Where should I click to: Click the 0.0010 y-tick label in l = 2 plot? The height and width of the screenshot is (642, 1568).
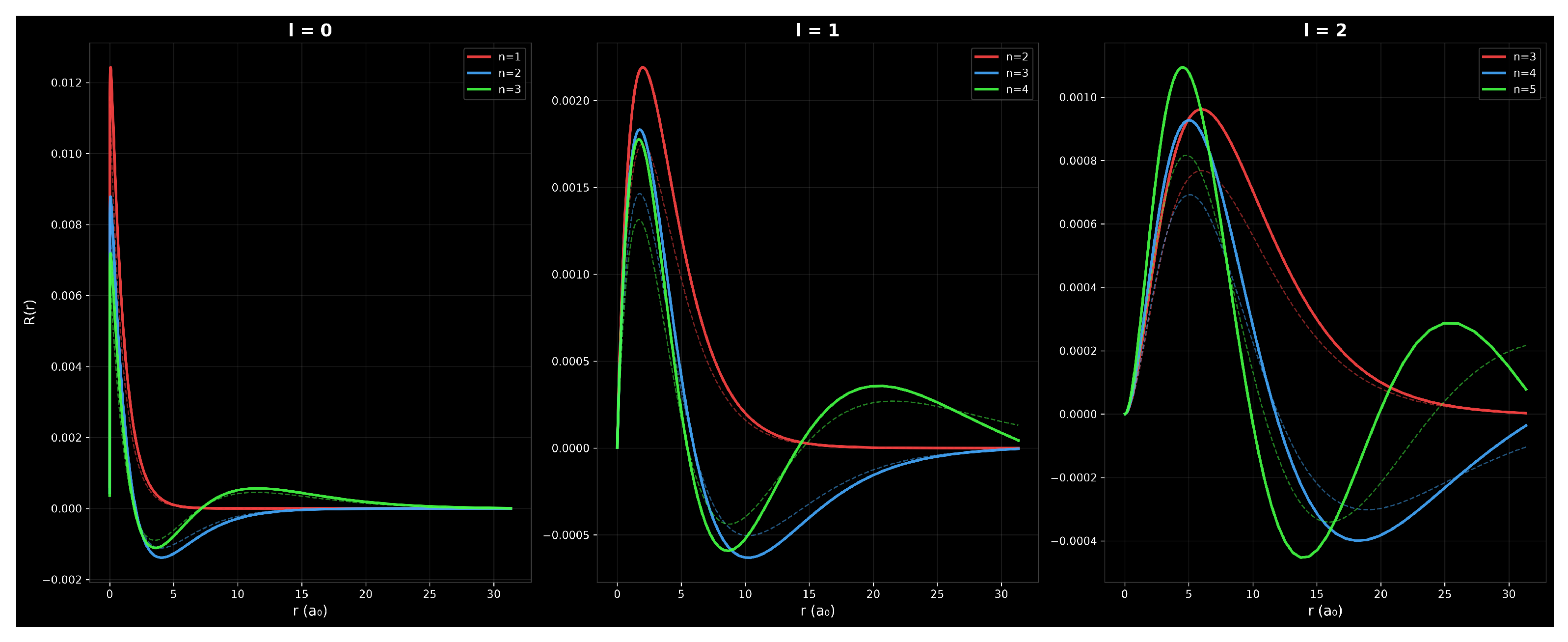coord(1078,97)
